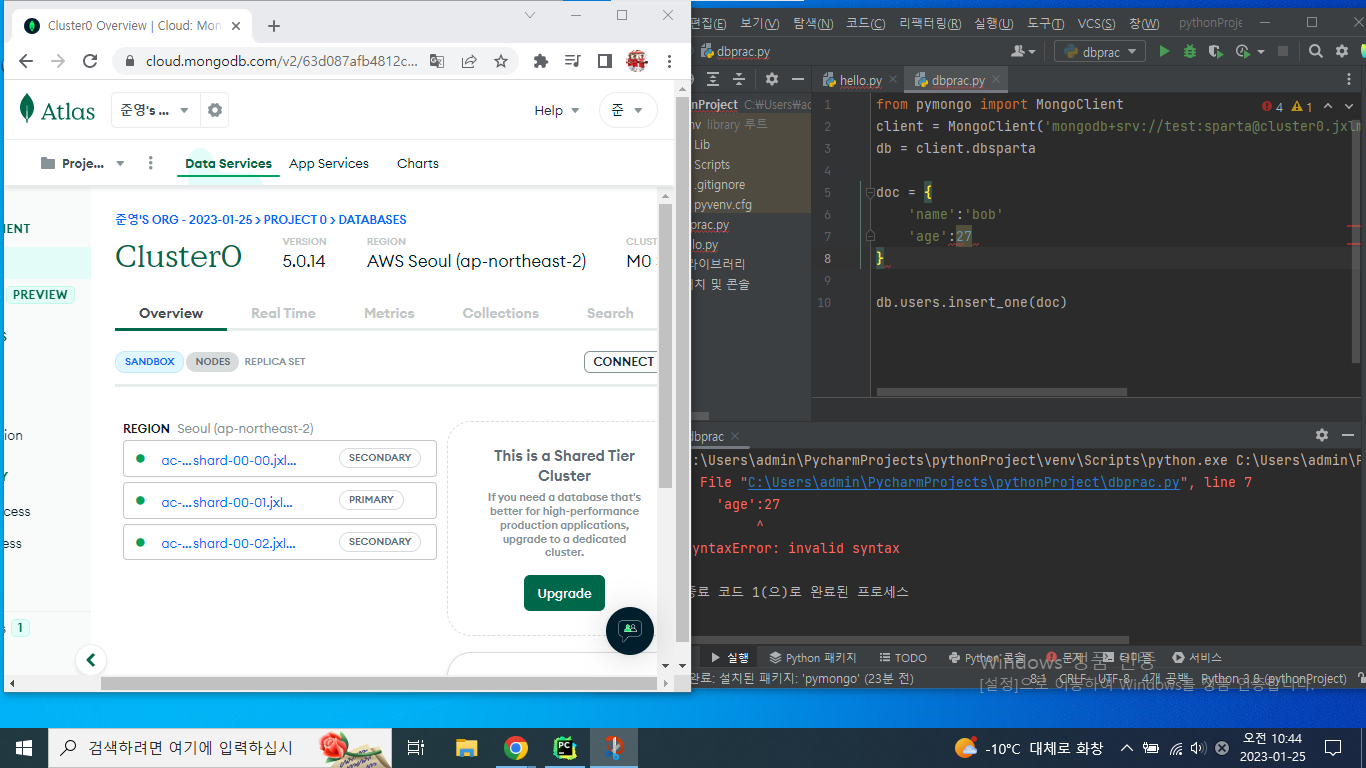Screen dimensions: 1366x768
Task: Click the green Upgrade button
Action: 564,593
